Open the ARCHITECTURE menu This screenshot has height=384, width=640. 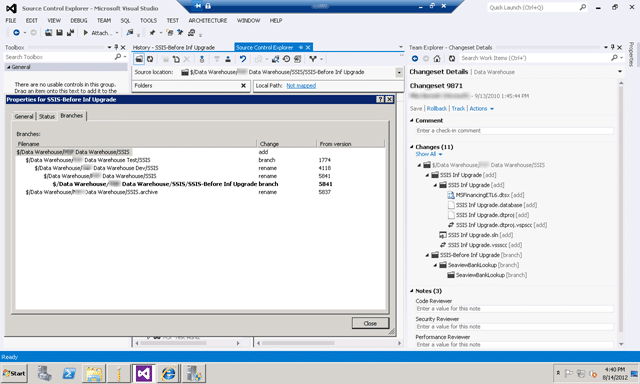tap(207, 20)
